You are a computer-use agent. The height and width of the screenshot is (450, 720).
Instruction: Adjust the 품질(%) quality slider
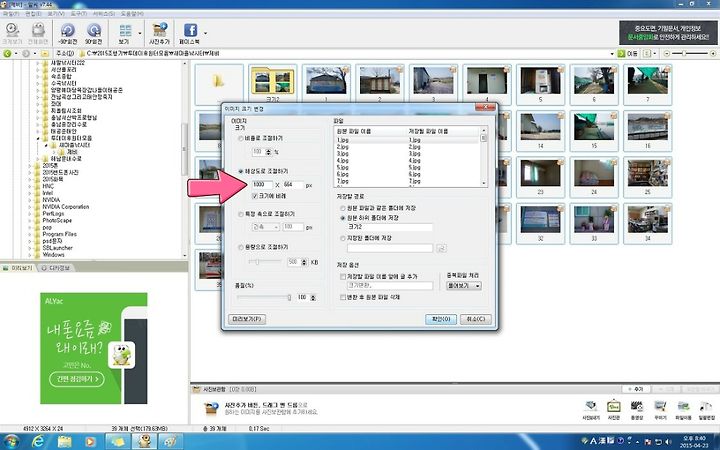click(x=264, y=298)
